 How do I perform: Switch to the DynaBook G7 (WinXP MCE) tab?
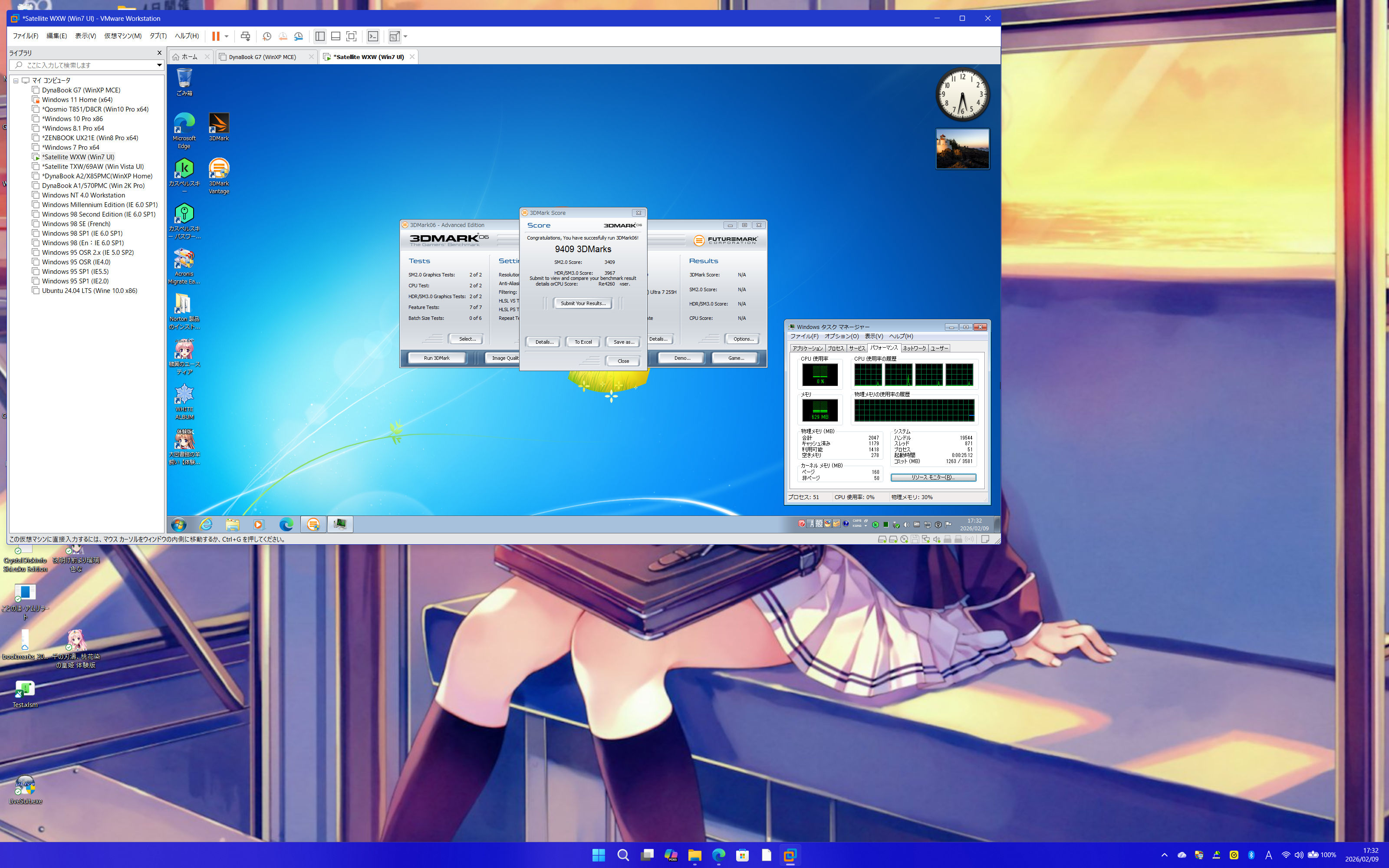point(262,57)
